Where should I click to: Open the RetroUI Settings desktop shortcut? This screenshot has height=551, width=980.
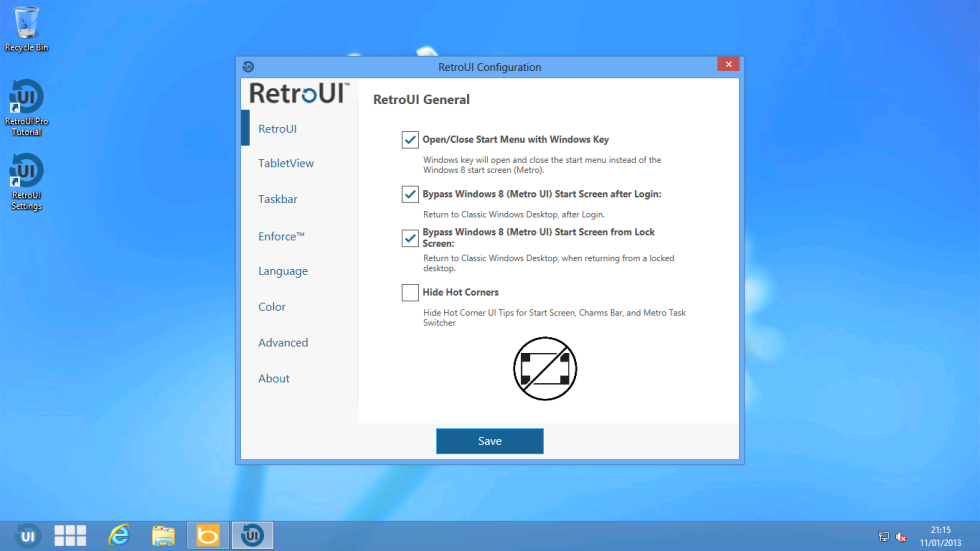pyautogui.click(x=26, y=182)
